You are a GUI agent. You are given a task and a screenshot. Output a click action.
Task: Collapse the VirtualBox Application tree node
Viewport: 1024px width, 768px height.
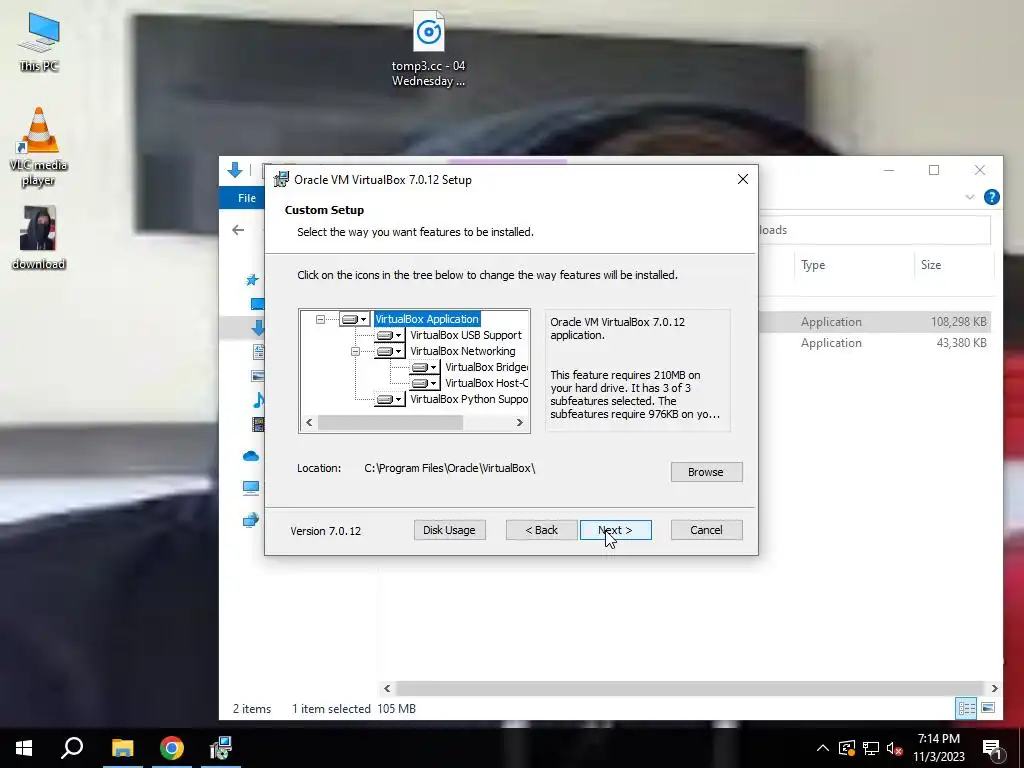(320, 319)
